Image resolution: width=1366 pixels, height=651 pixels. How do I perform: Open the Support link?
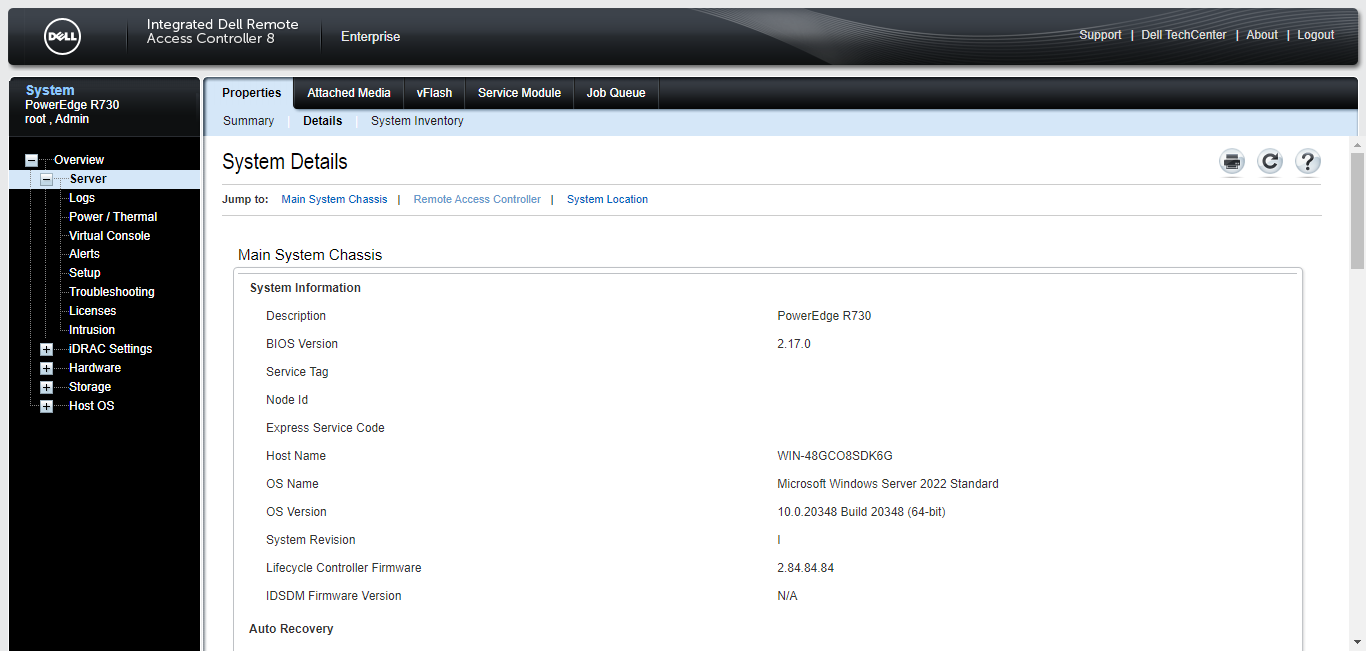pos(1100,35)
